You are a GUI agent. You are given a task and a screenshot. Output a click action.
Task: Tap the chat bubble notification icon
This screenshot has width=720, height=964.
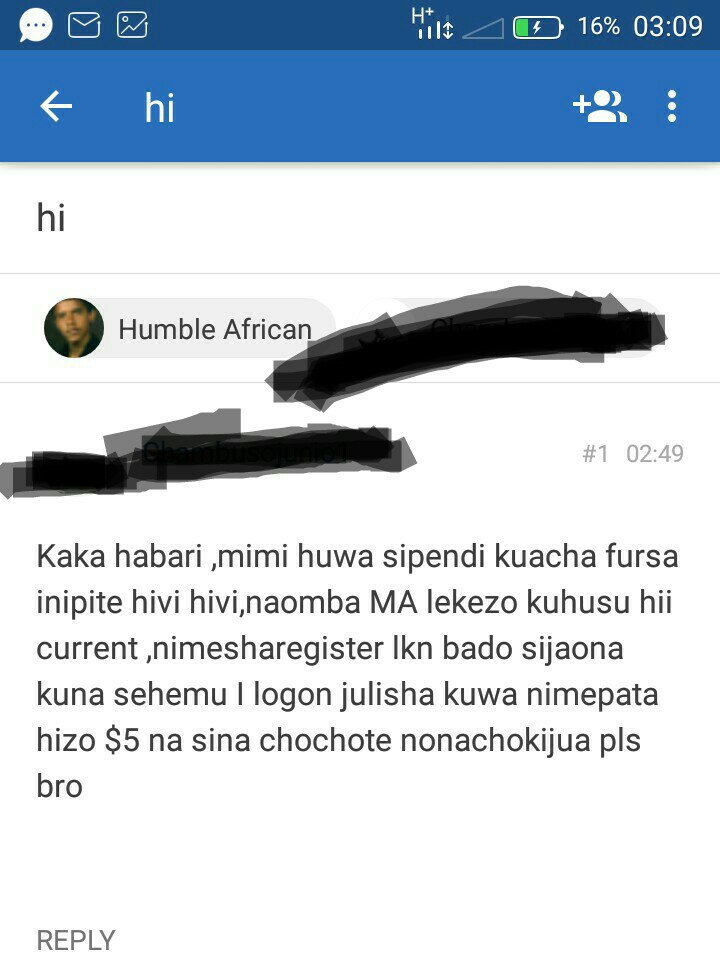(36, 26)
